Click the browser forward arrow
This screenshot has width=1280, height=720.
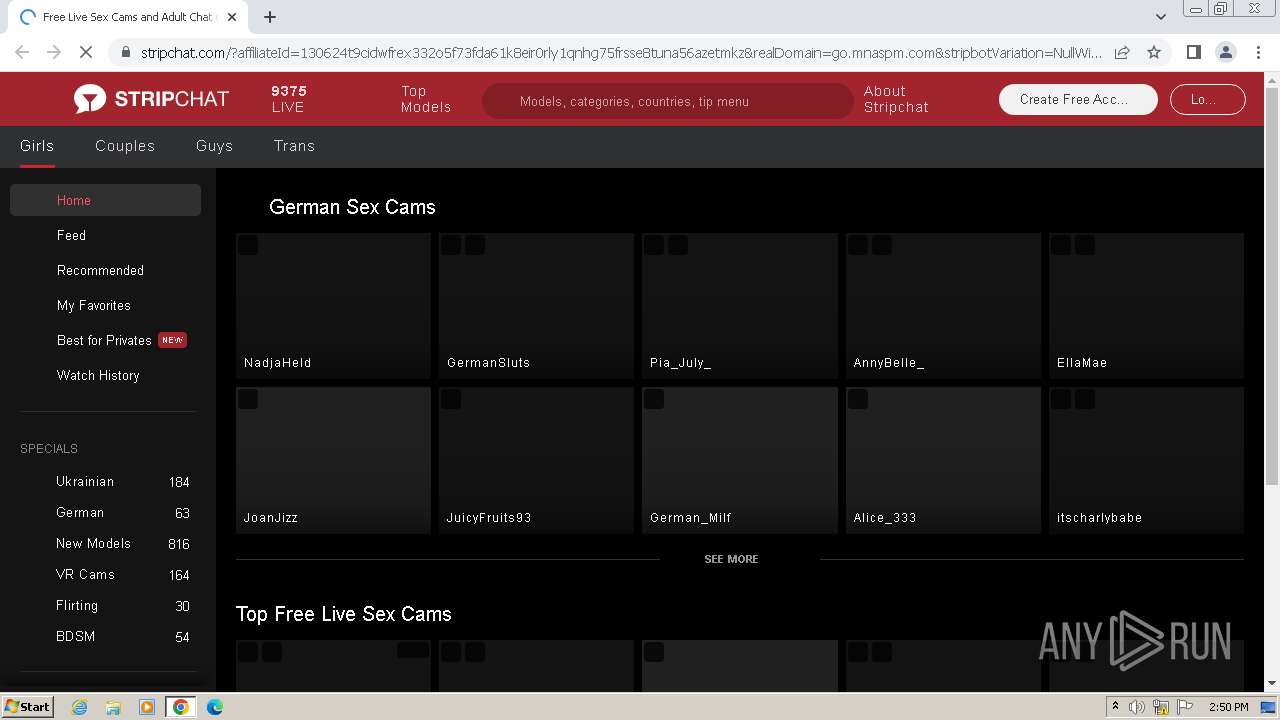click(52, 52)
